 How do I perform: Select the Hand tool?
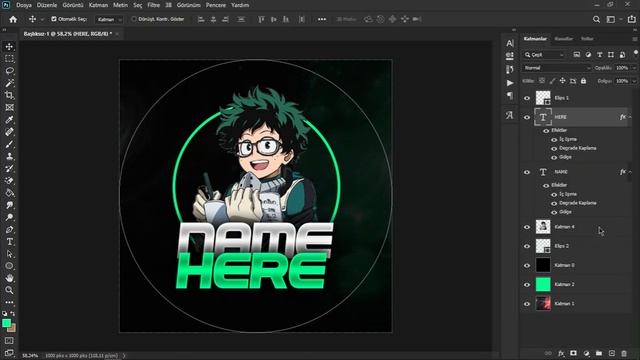point(9,278)
